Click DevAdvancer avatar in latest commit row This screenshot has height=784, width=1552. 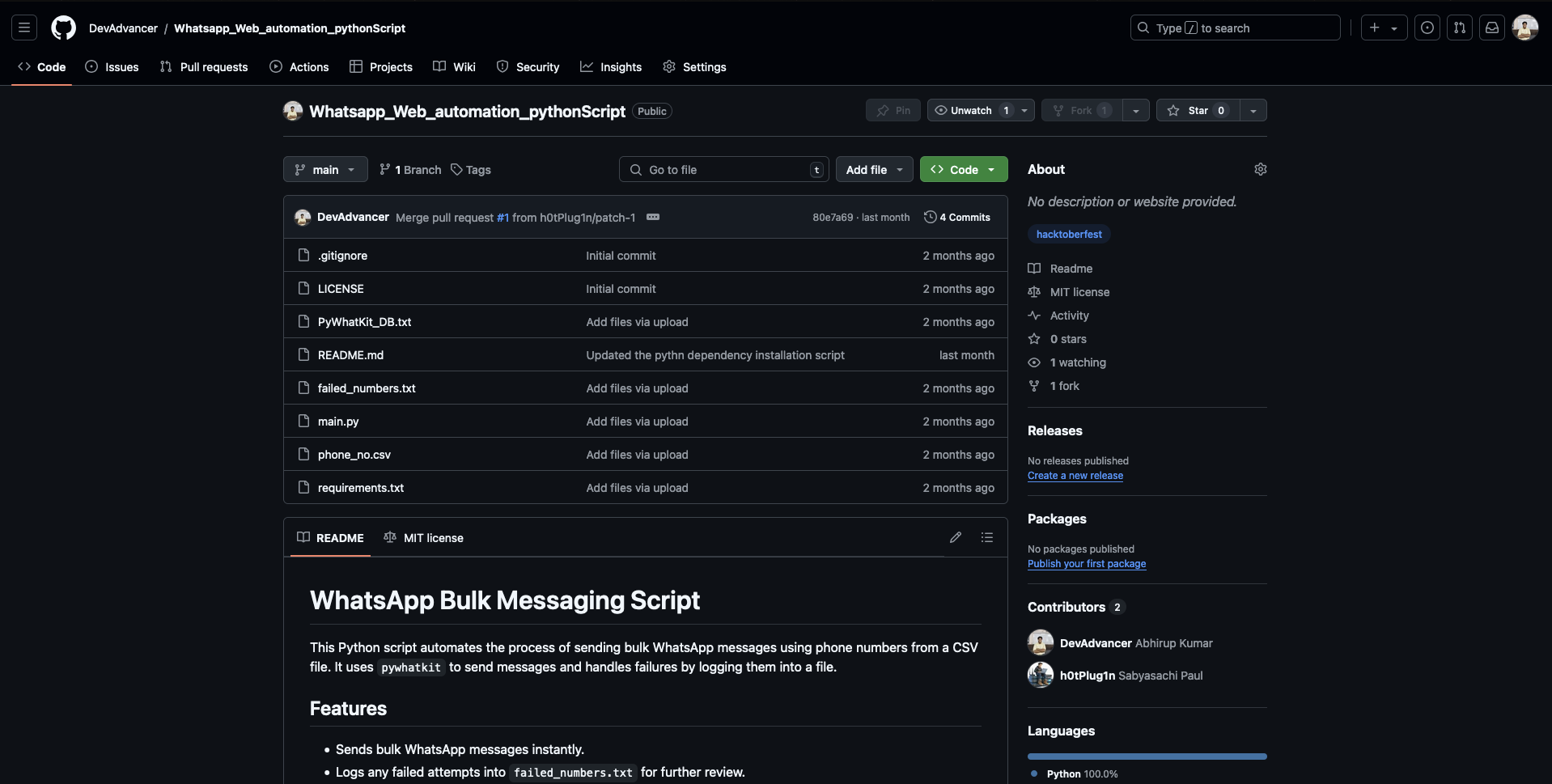tap(303, 217)
